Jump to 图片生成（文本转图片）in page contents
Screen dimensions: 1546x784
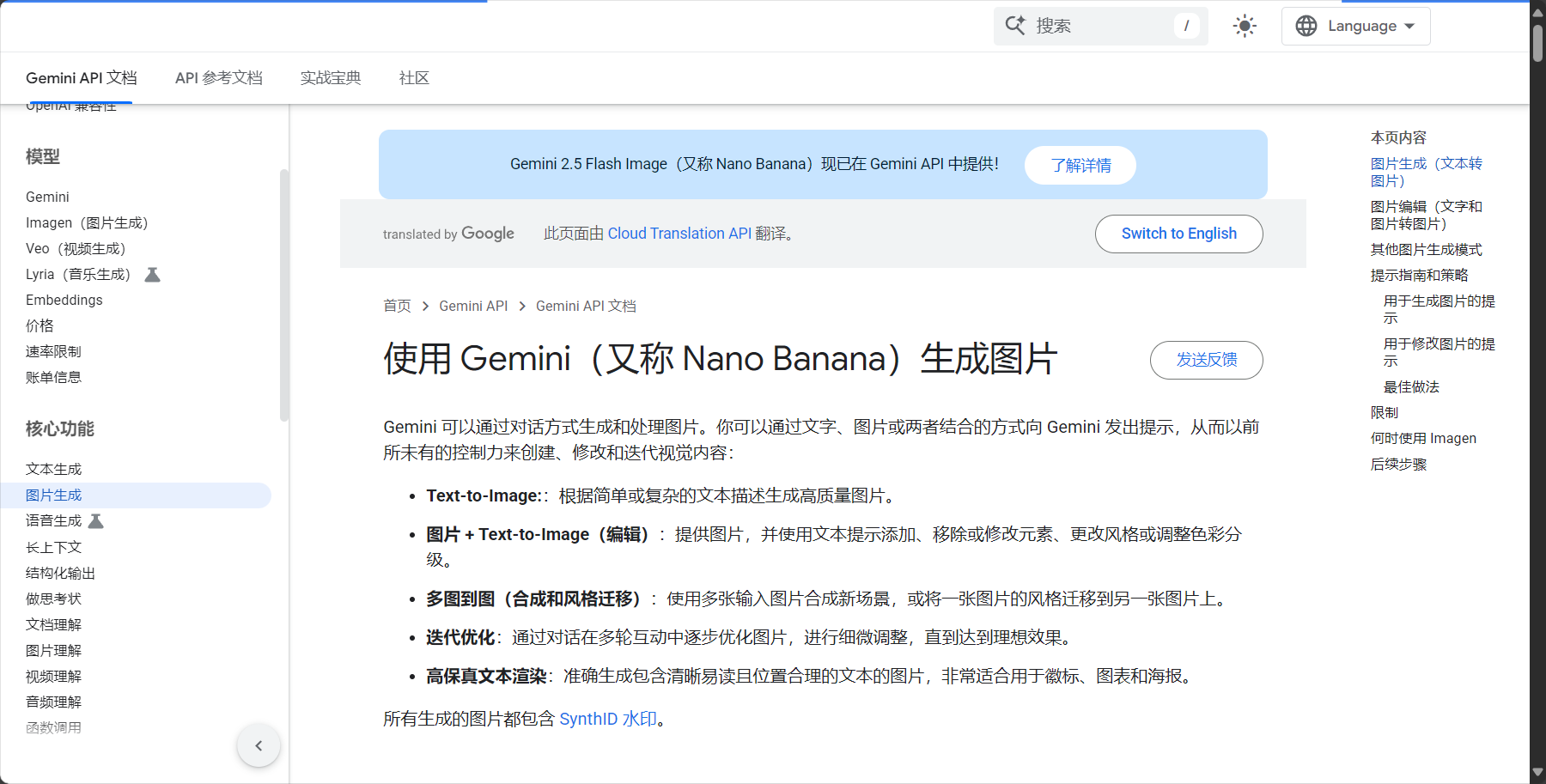(1427, 172)
